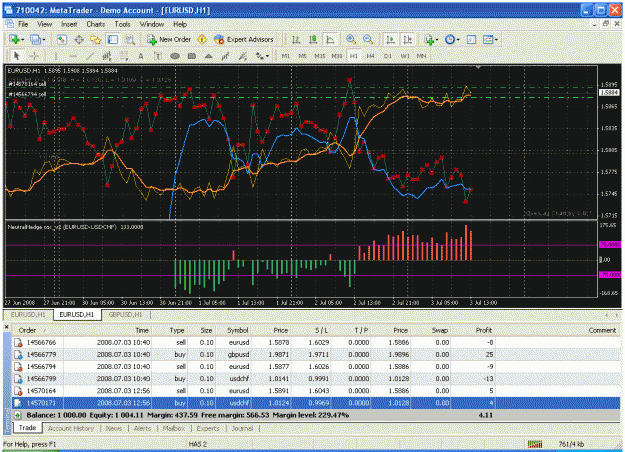Open the Journal terminal tab
The width and height of the screenshot is (625, 452).
(x=242, y=428)
